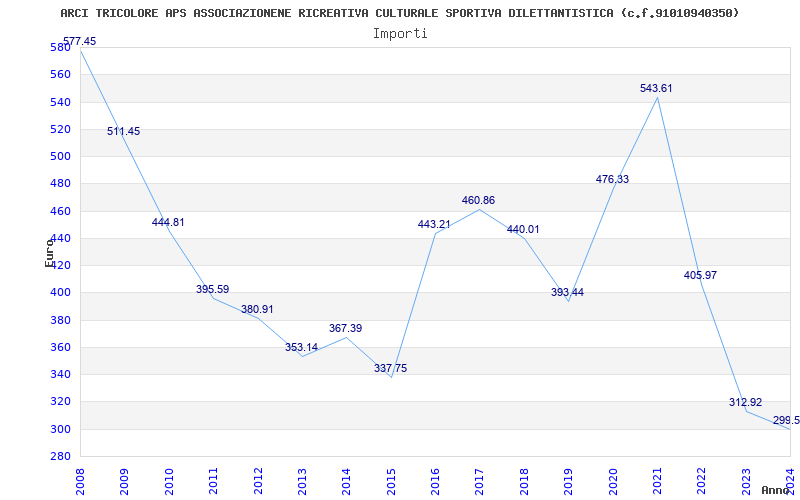The image size is (800, 500).
Task: Select the 2018 x-axis year label
Action: (523, 481)
